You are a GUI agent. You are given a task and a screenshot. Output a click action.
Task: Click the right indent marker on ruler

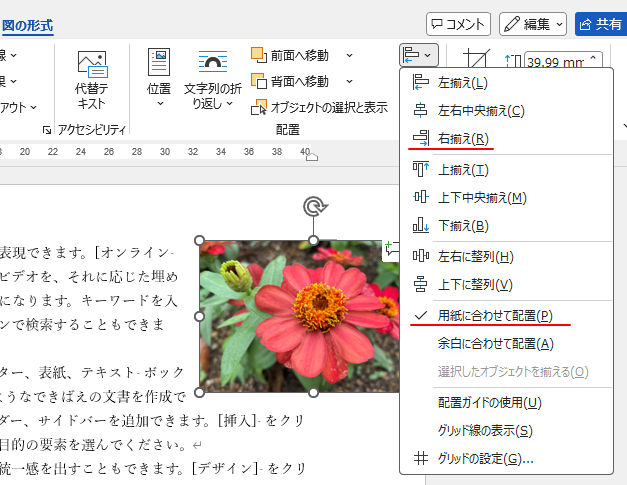[x=312, y=156]
